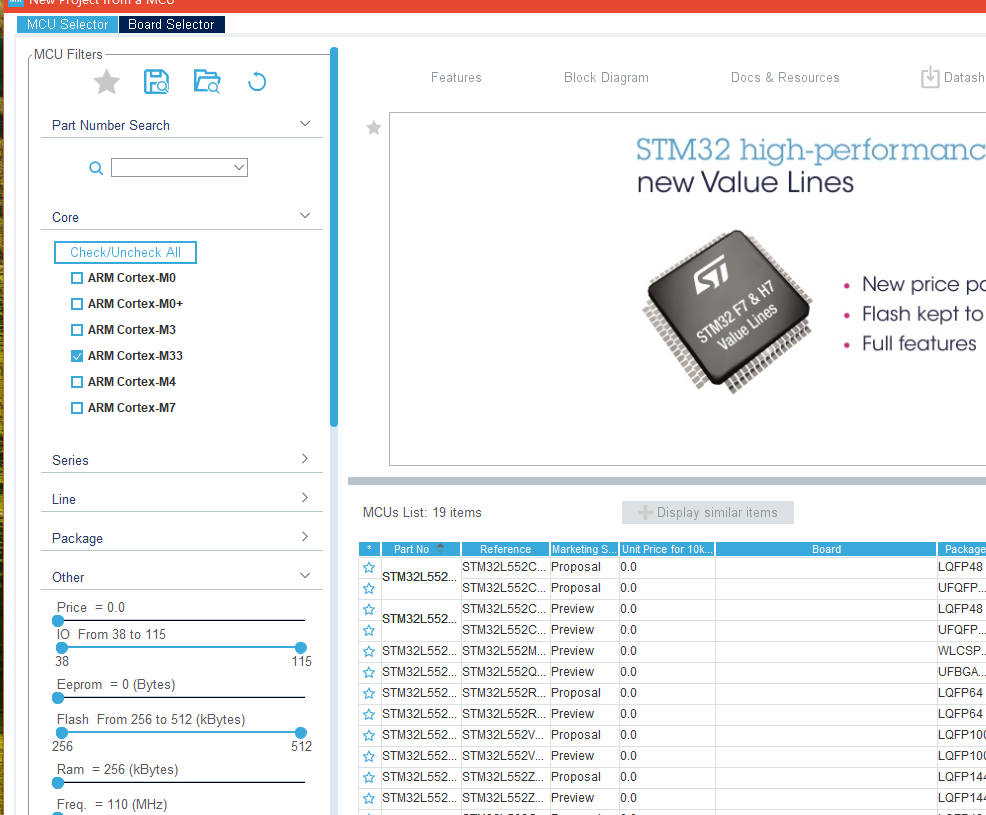Click the Flash maximum slider handle at 512
This screenshot has height=815, width=986.
(301, 733)
